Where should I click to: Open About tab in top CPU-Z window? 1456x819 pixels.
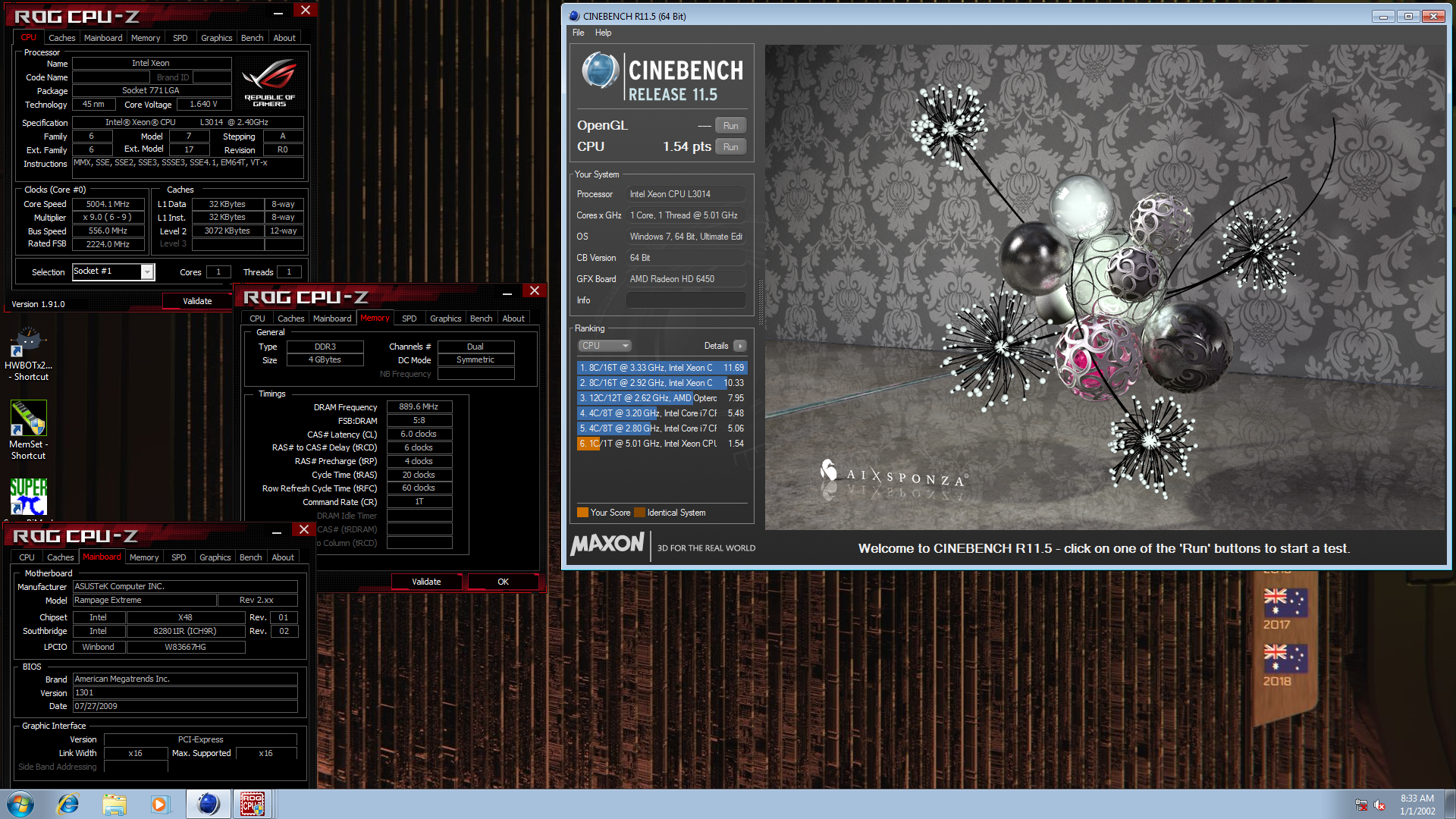(284, 38)
